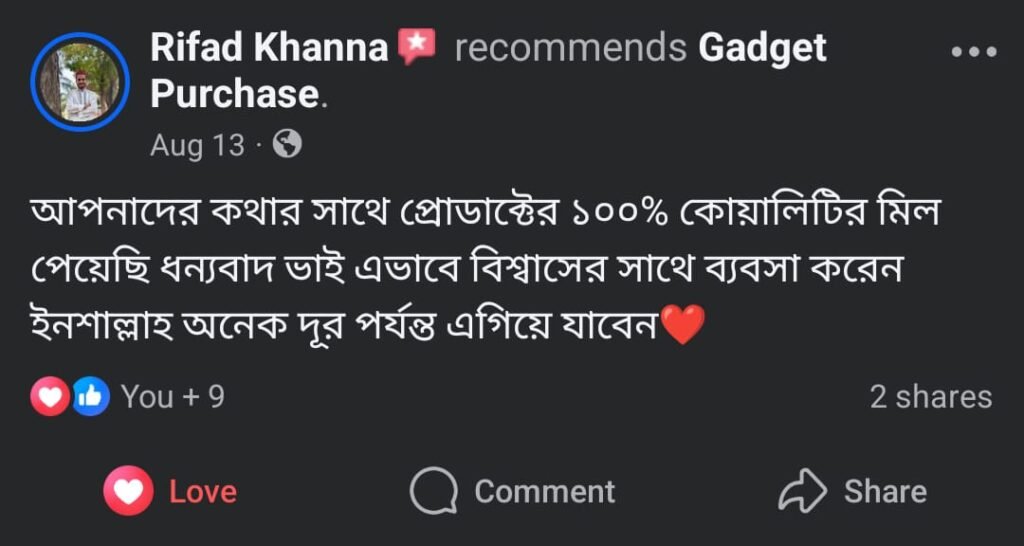View the 2 shares list
This screenshot has height=546, width=1024.
click(x=930, y=397)
